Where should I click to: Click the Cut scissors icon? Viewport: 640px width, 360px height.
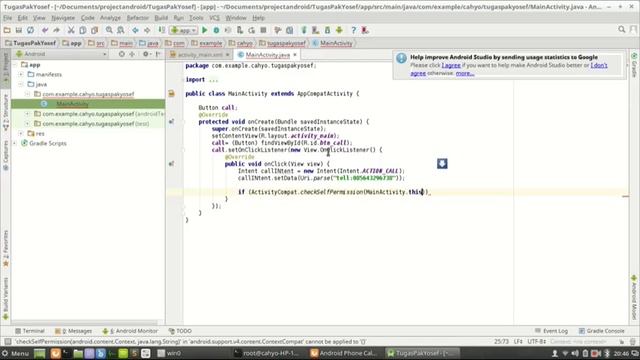[x=71, y=30]
